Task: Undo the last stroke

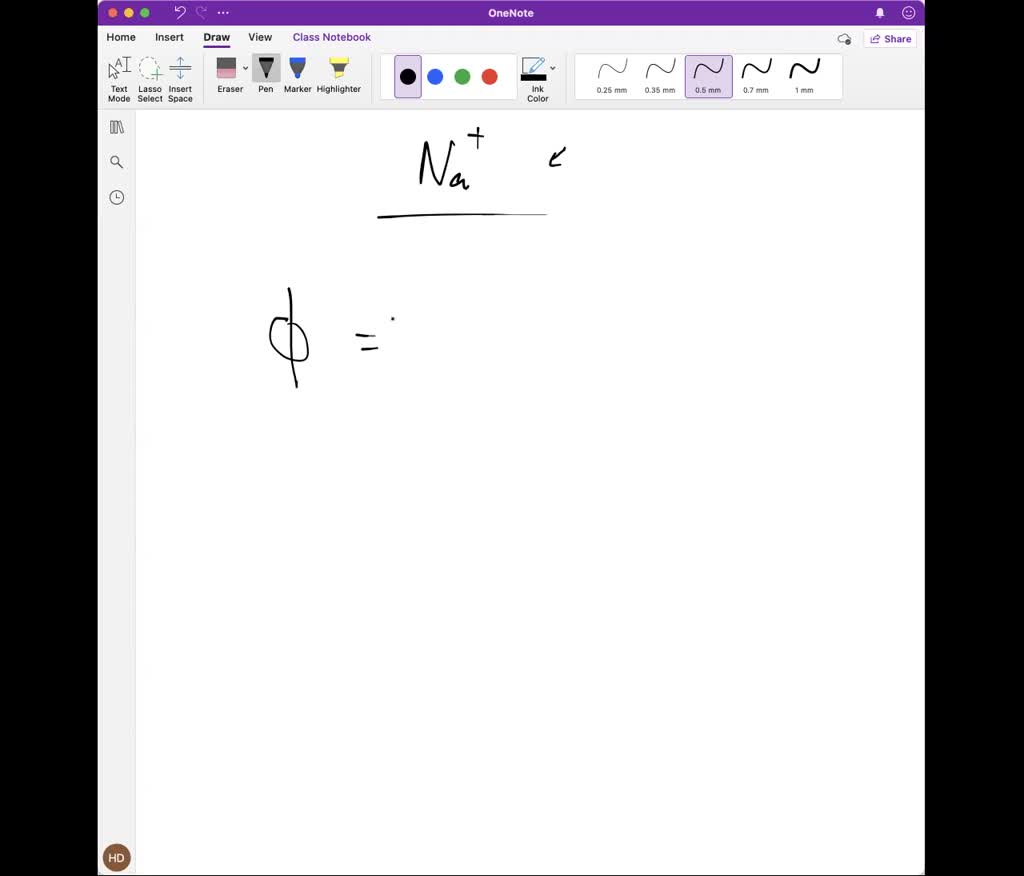Action: coord(178,12)
